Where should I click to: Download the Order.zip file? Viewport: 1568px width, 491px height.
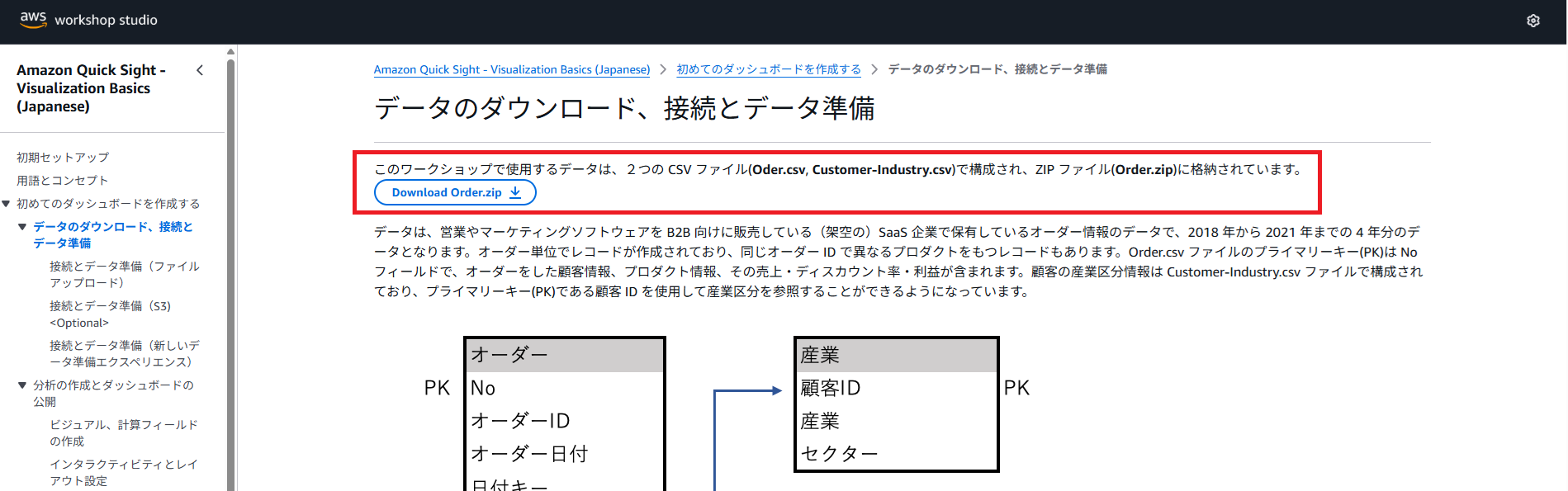point(455,192)
